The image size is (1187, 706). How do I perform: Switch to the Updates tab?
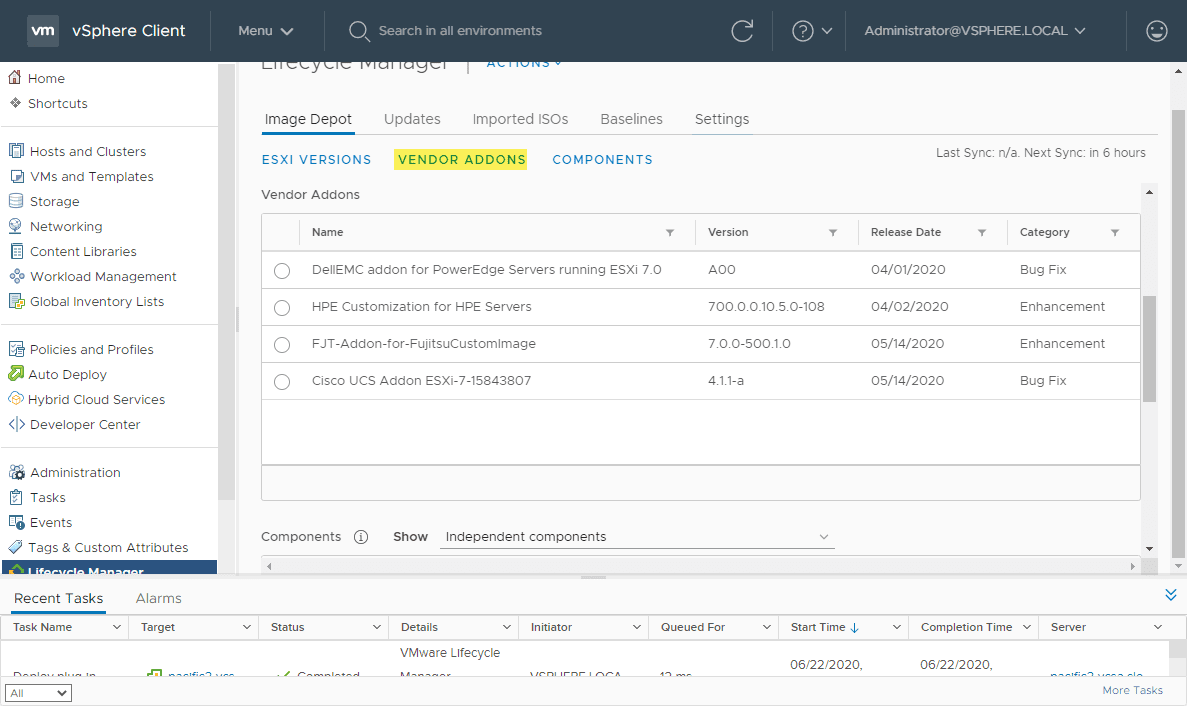click(x=412, y=119)
